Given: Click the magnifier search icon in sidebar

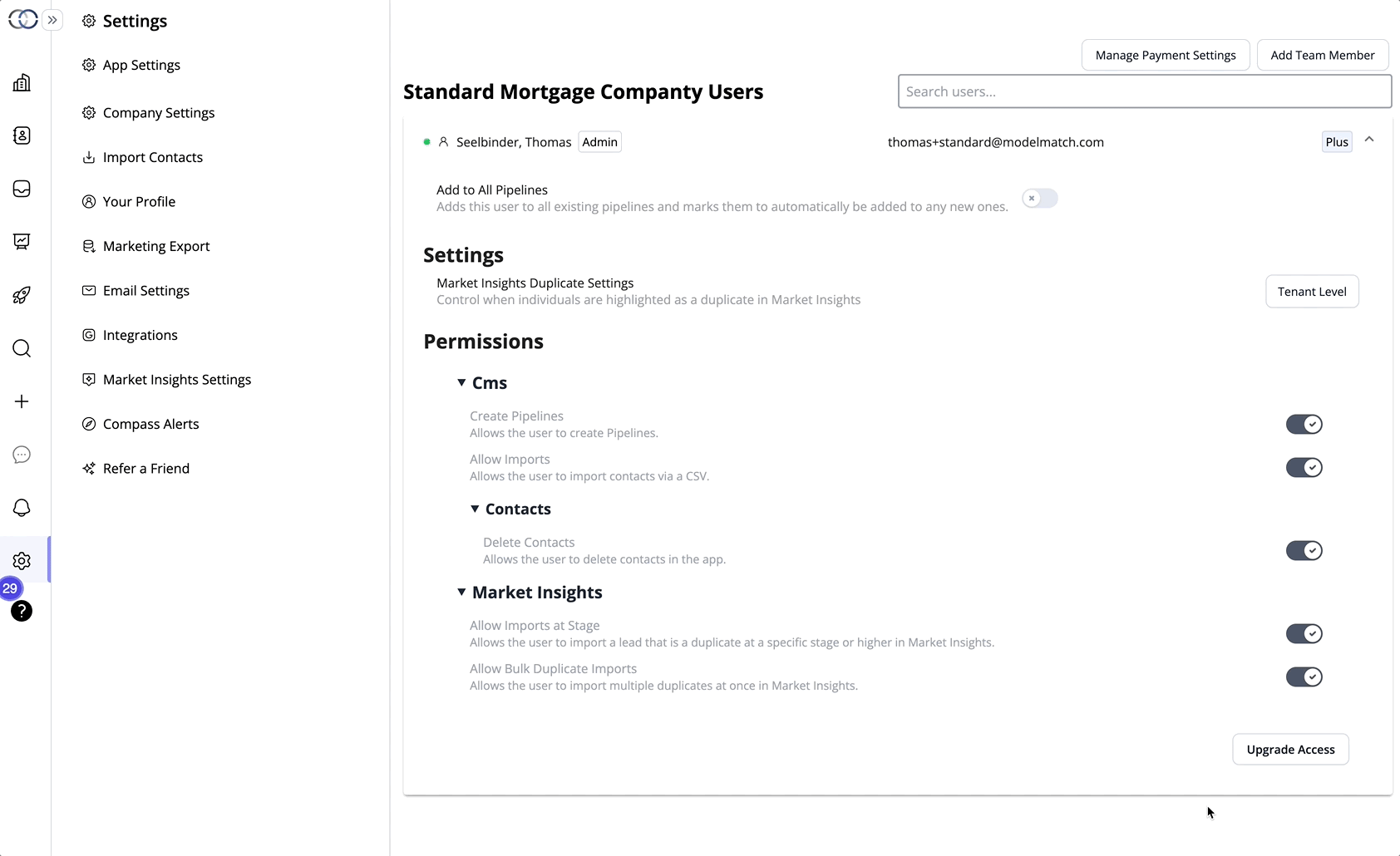Looking at the screenshot, I should tap(22, 348).
